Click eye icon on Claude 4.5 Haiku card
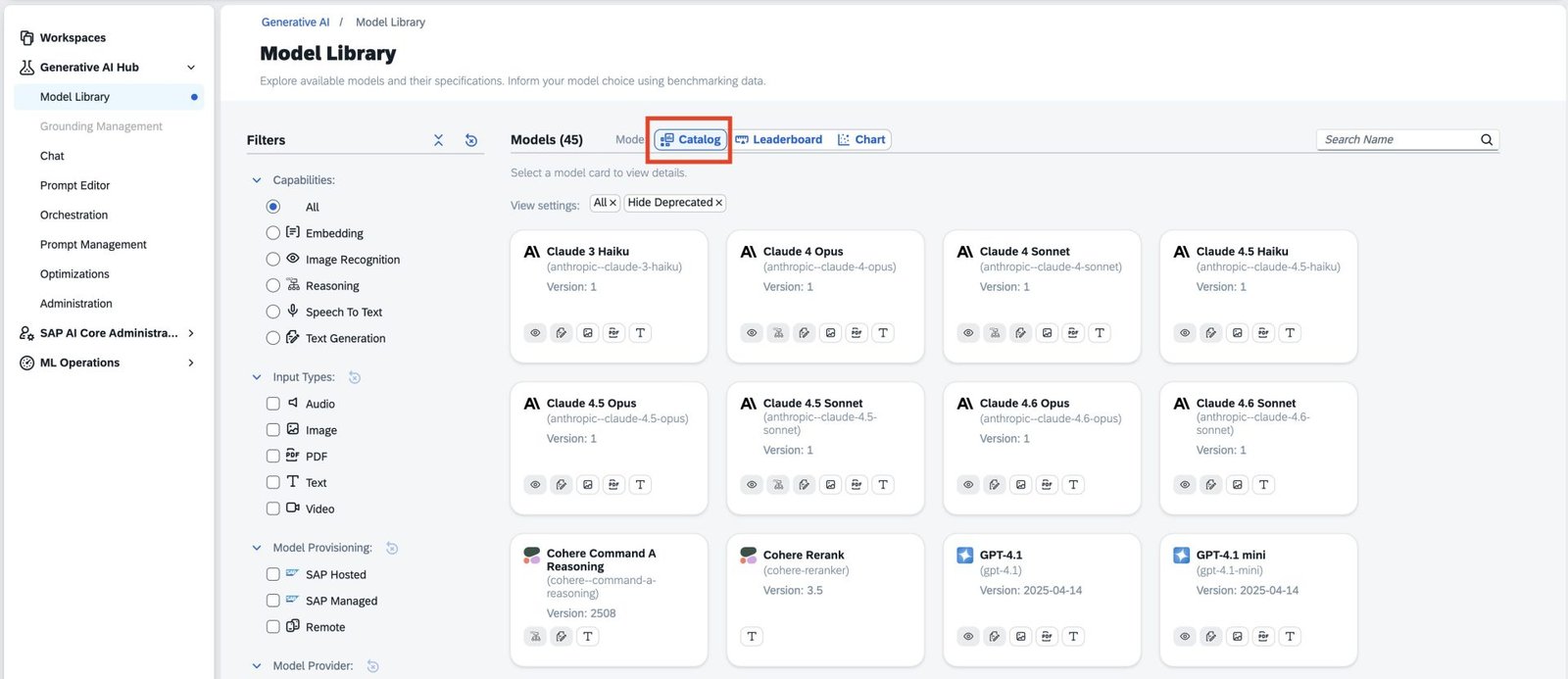The width and height of the screenshot is (1568, 679). click(x=1185, y=333)
